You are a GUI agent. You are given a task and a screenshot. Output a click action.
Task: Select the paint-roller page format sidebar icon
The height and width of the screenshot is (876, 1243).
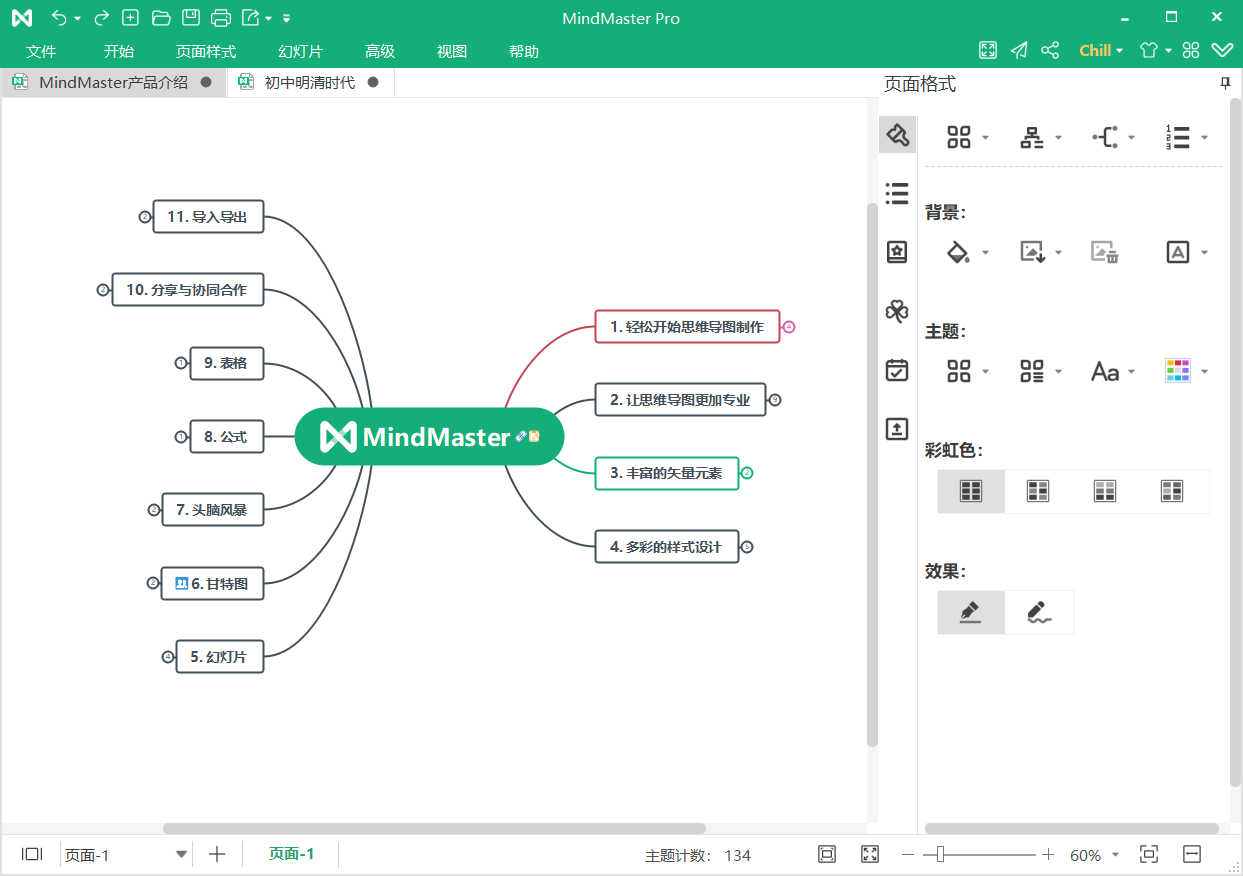(x=897, y=135)
